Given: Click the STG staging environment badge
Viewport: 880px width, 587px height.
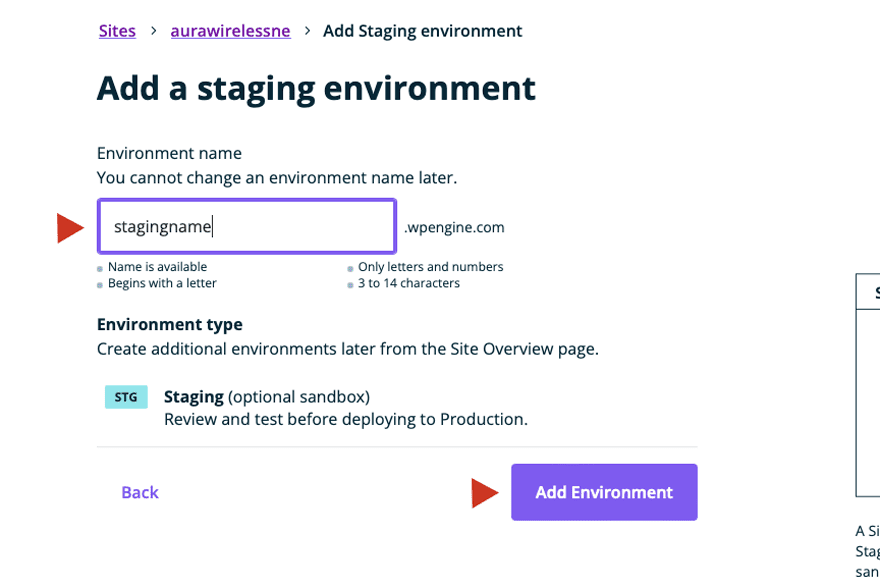Looking at the screenshot, I should pos(125,397).
